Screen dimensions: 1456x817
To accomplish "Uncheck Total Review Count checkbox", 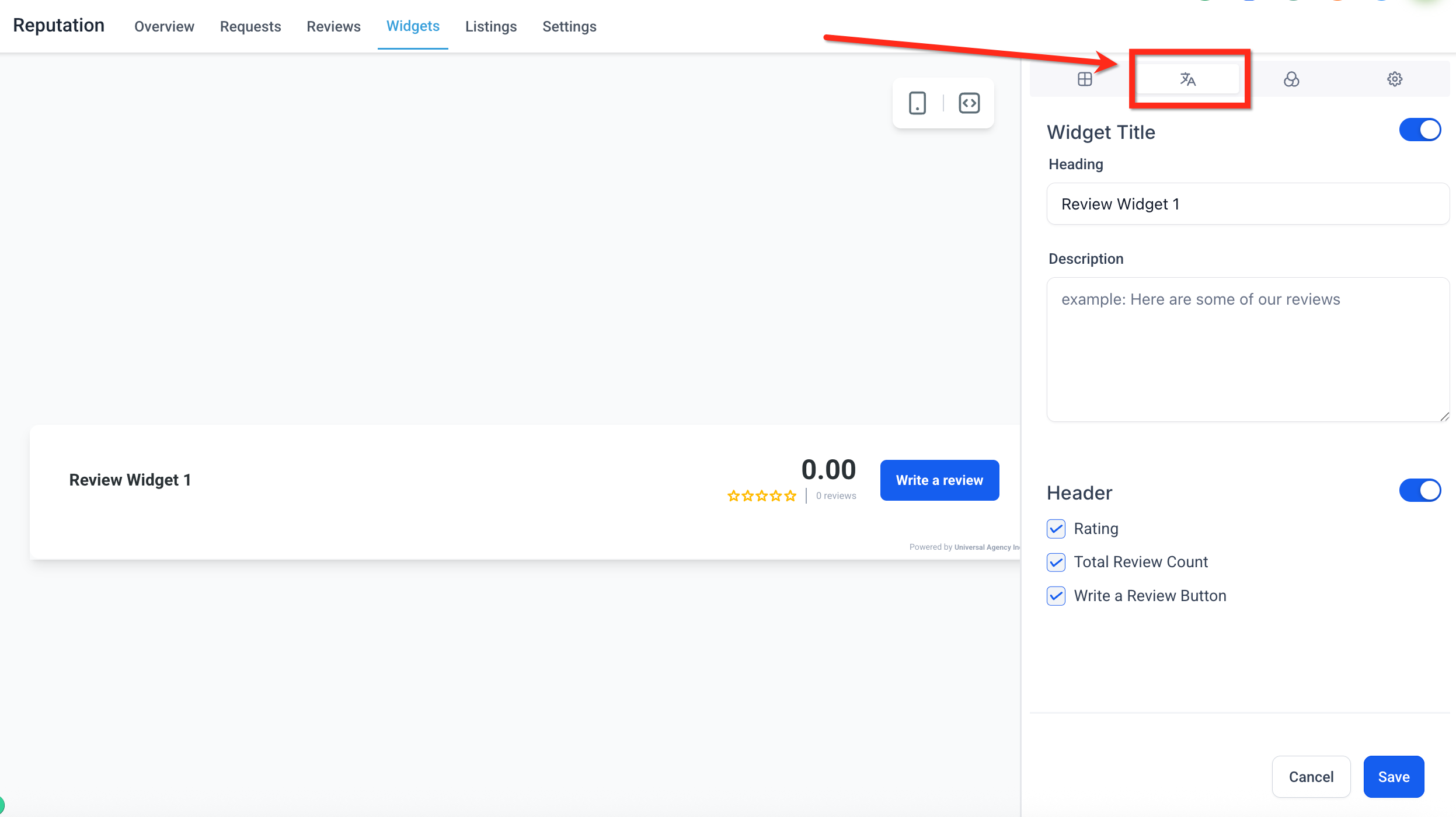I will (1056, 563).
